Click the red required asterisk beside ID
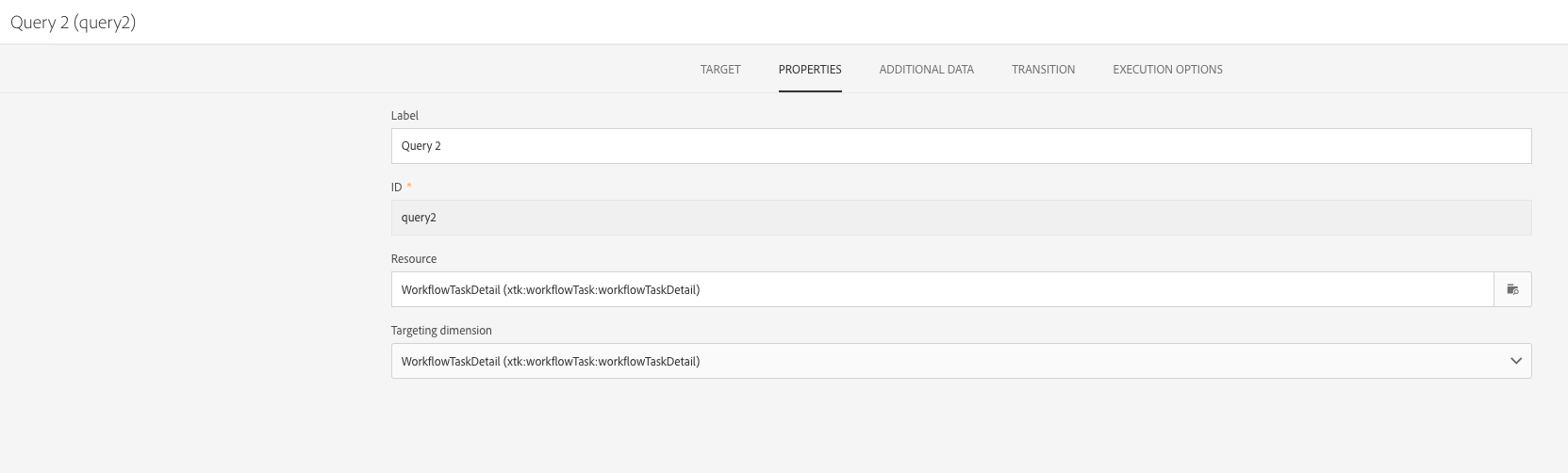Screen dimensions: 1568x473 tap(409, 187)
